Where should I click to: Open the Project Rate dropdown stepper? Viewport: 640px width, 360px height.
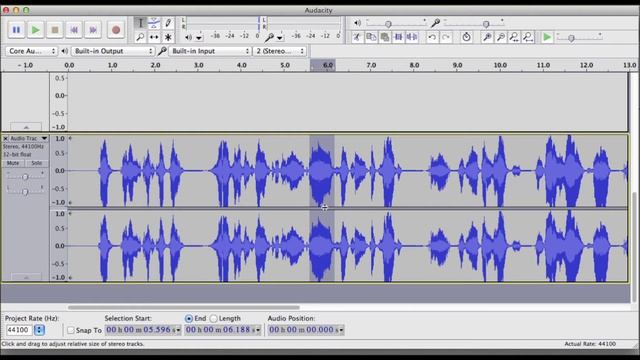39,330
